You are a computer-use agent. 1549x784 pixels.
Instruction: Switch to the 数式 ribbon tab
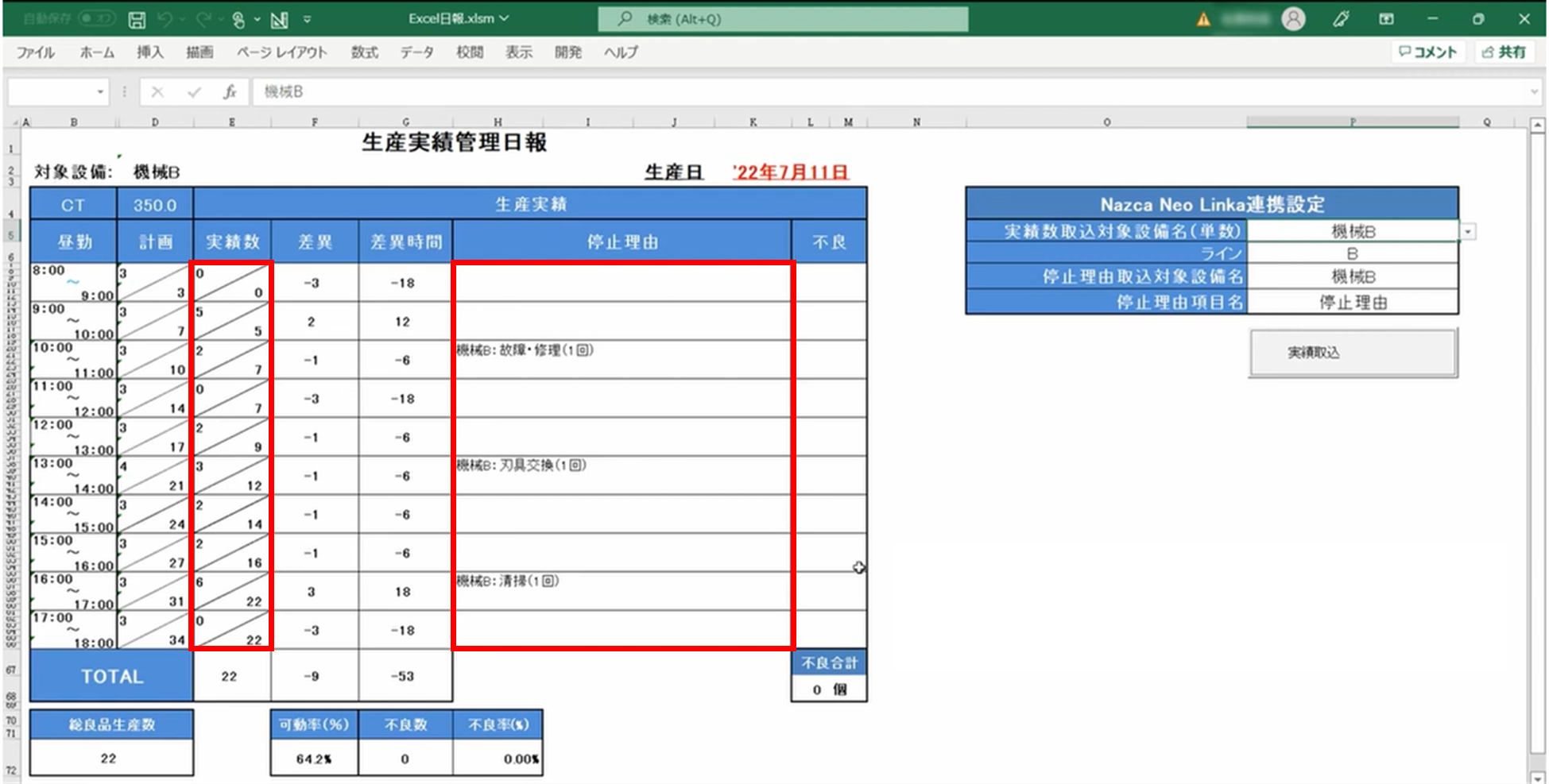tap(364, 52)
